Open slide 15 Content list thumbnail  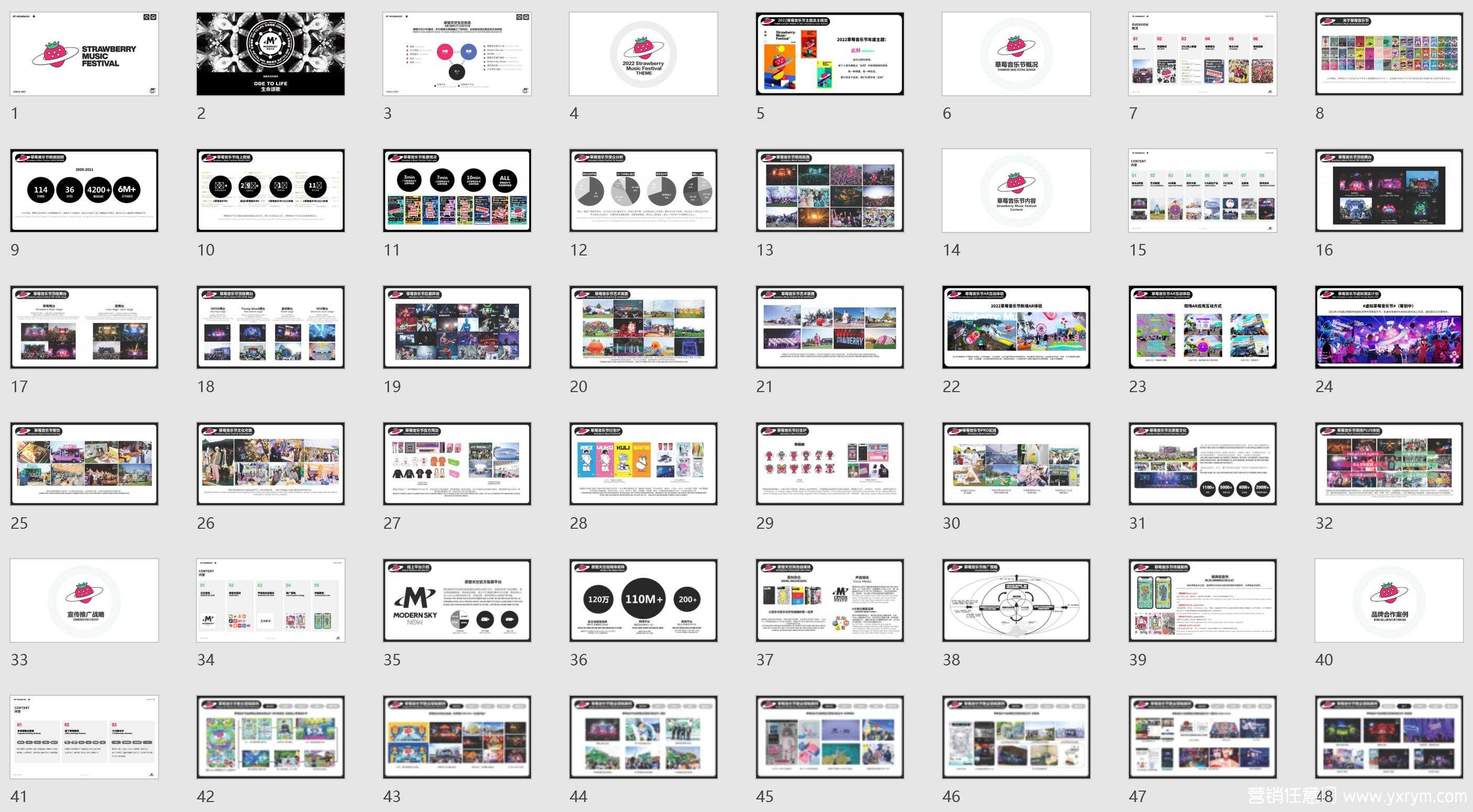coord(1202,191)
